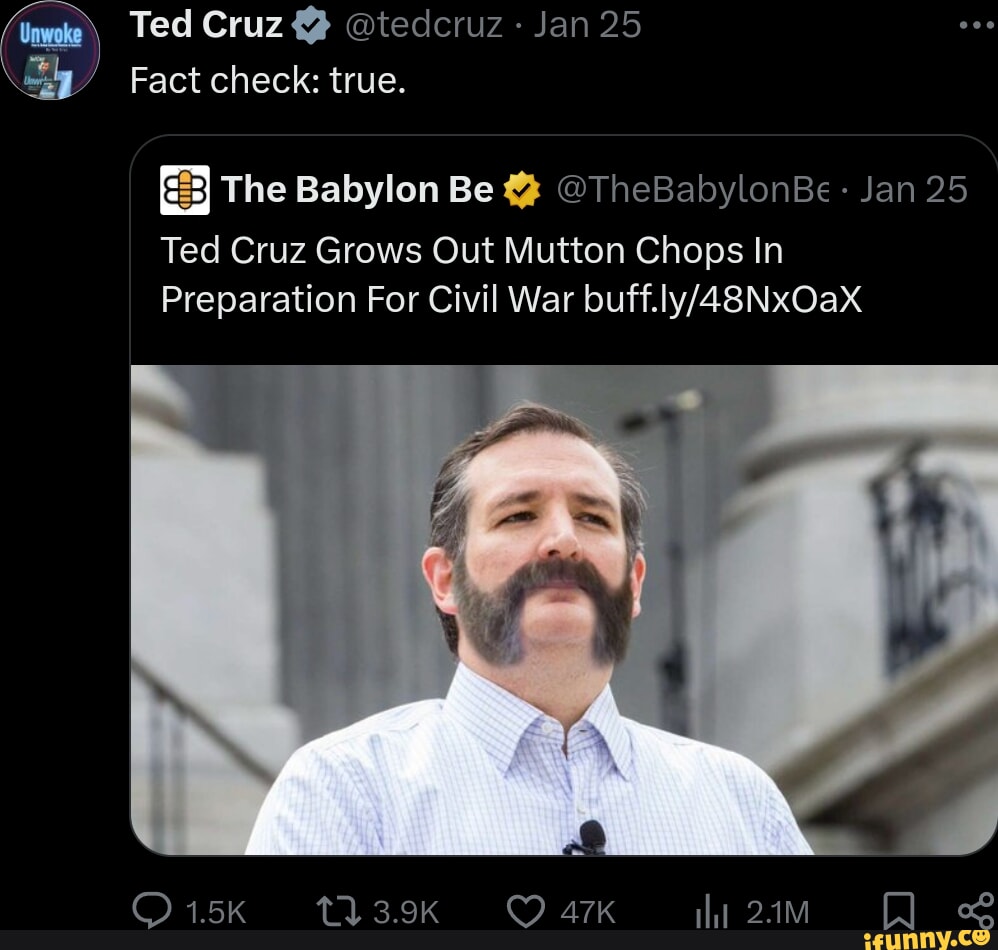998x950 pixels.
Task: Click Ted Cruz's Unwoke profile picture
Action: coord(49,45)
